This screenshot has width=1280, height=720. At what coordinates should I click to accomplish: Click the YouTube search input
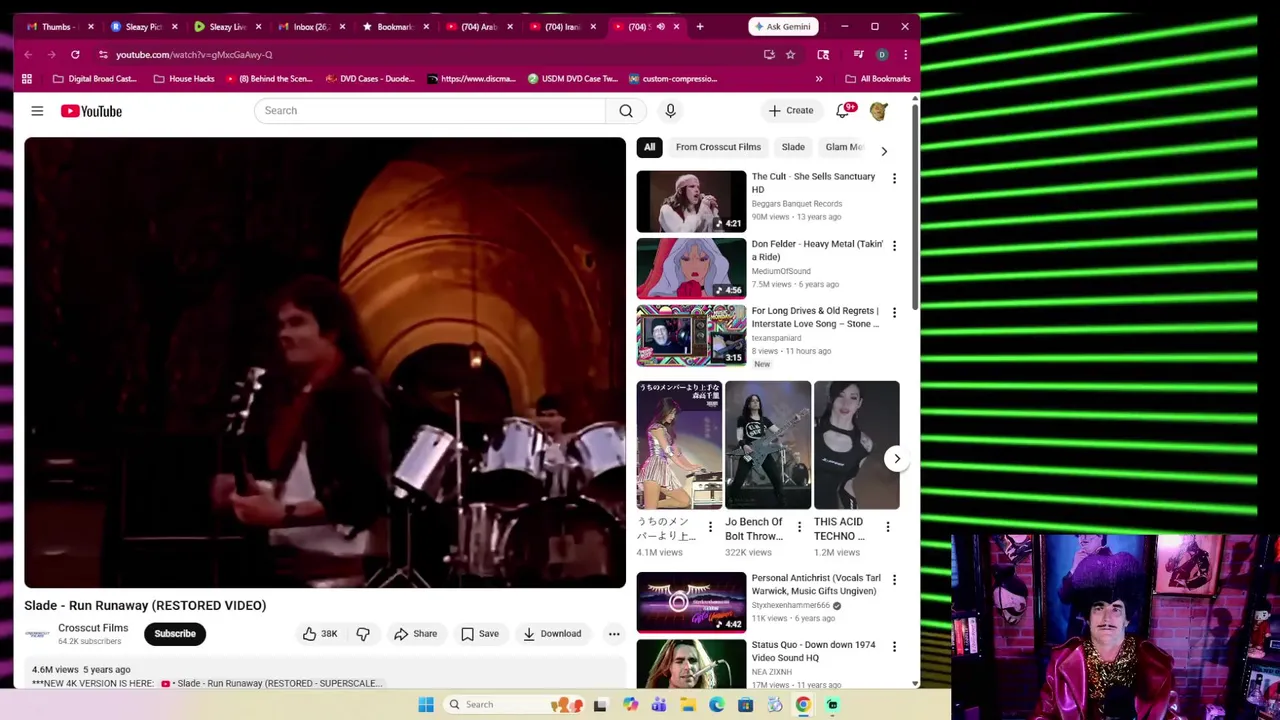430,111
